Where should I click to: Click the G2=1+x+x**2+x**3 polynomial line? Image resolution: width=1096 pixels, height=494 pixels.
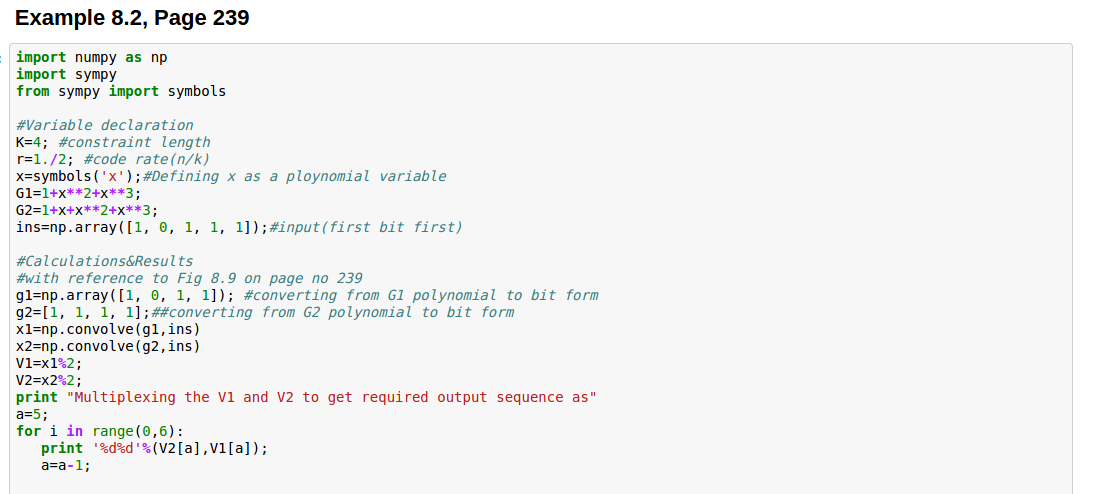pyautogui.click(x=87, y=211)
